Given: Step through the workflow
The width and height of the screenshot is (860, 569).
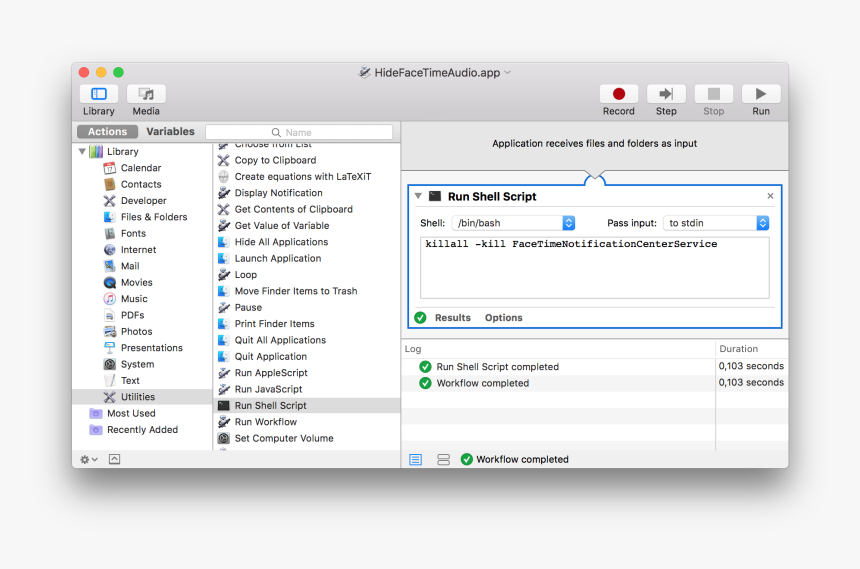Looking at the screenshot, I should [x=666, y=94].
